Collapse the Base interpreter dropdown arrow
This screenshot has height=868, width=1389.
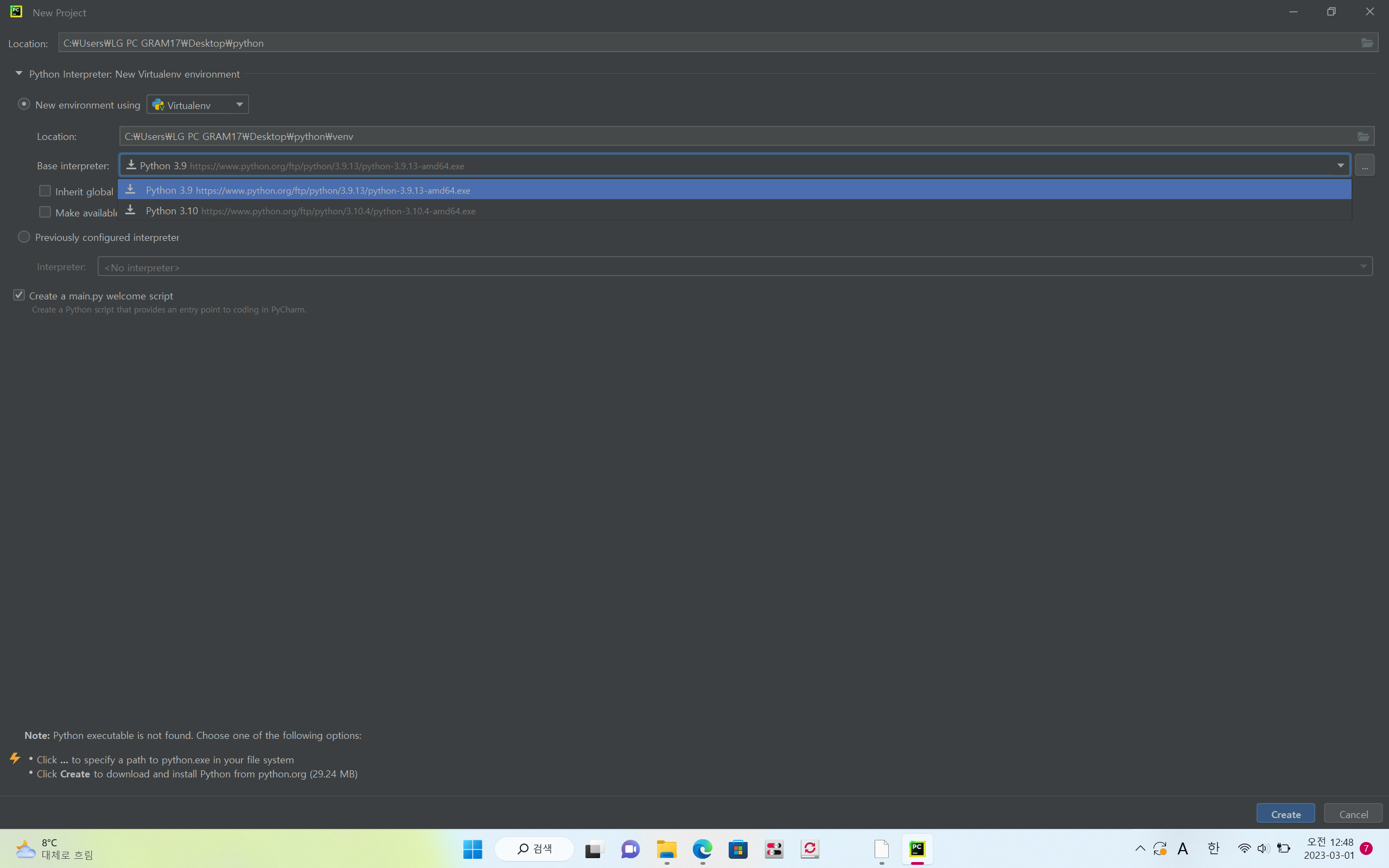tap(1340, 165)
